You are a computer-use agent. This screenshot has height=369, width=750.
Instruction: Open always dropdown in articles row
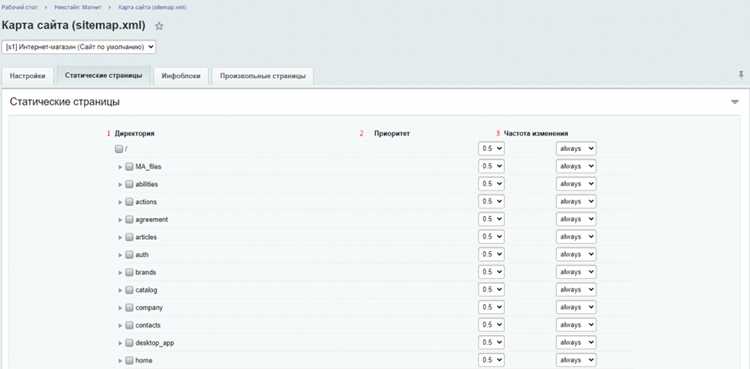[576, 237]
